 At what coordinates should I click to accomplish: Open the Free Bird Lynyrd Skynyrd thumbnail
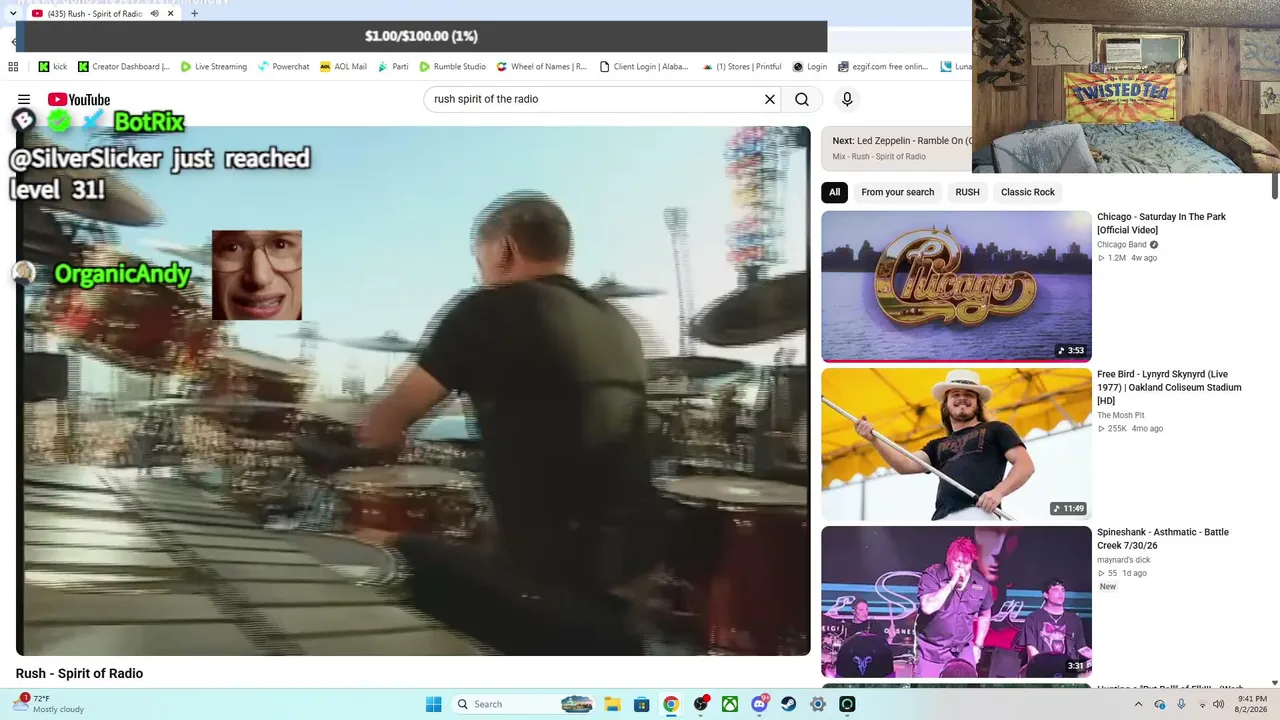click(x=956, y=444)
